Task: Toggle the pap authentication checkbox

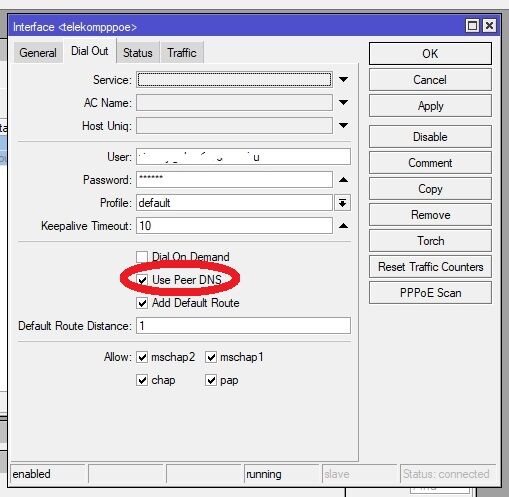Action: [211, 380]
